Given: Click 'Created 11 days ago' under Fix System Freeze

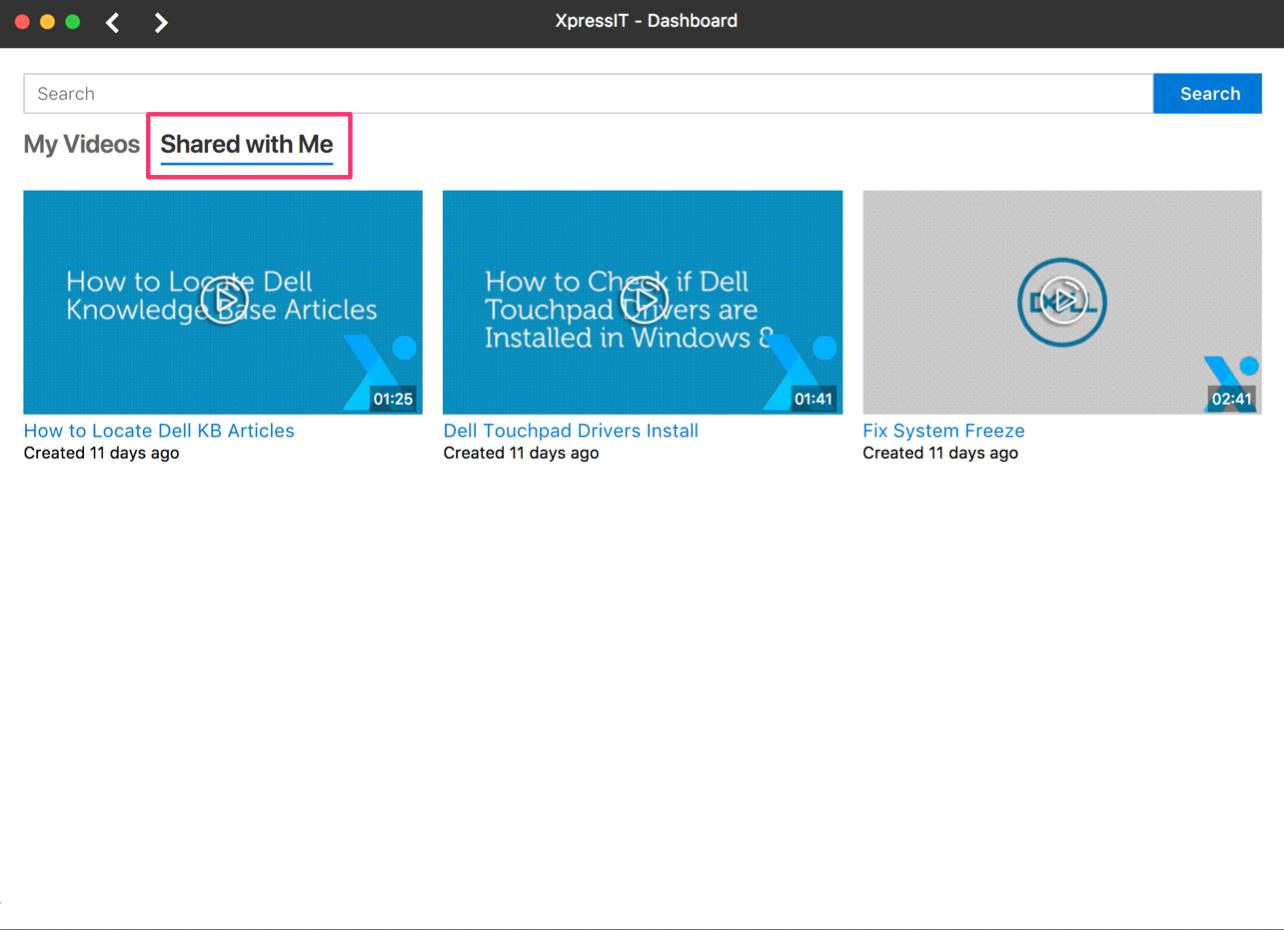Looking at the screenshot, I should click(941, 453).
